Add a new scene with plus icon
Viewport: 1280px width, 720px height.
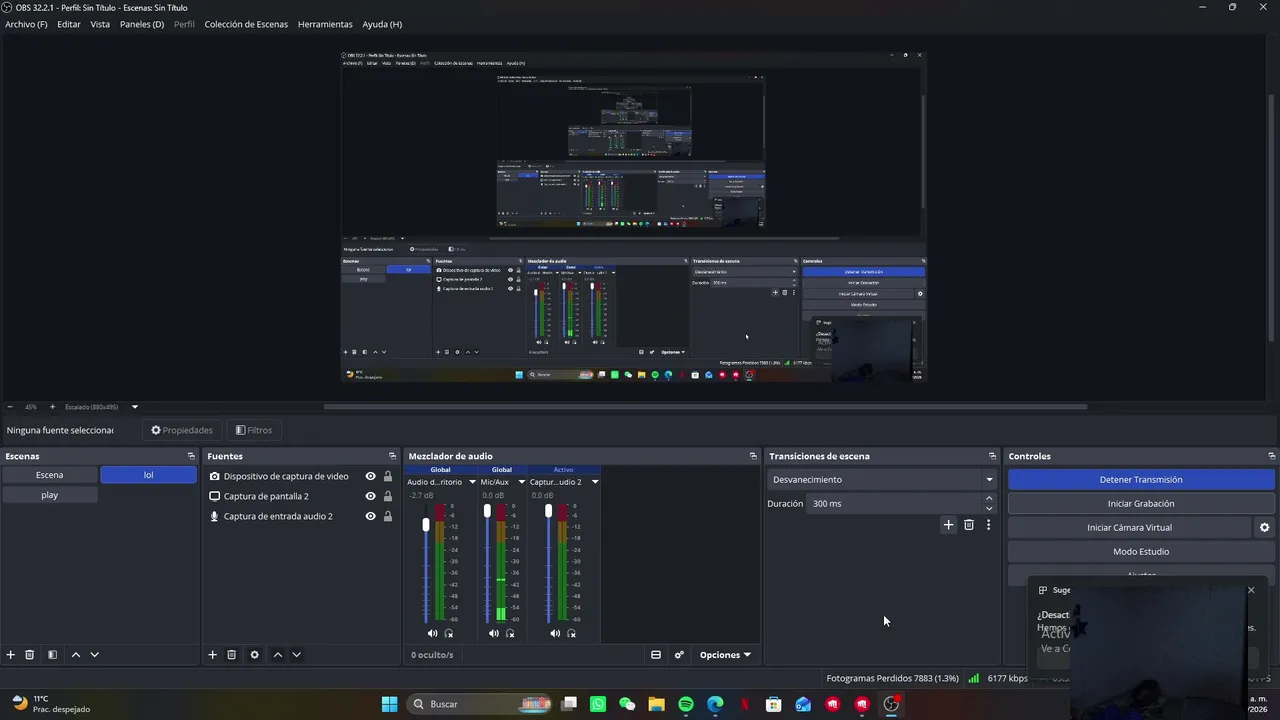11,655
